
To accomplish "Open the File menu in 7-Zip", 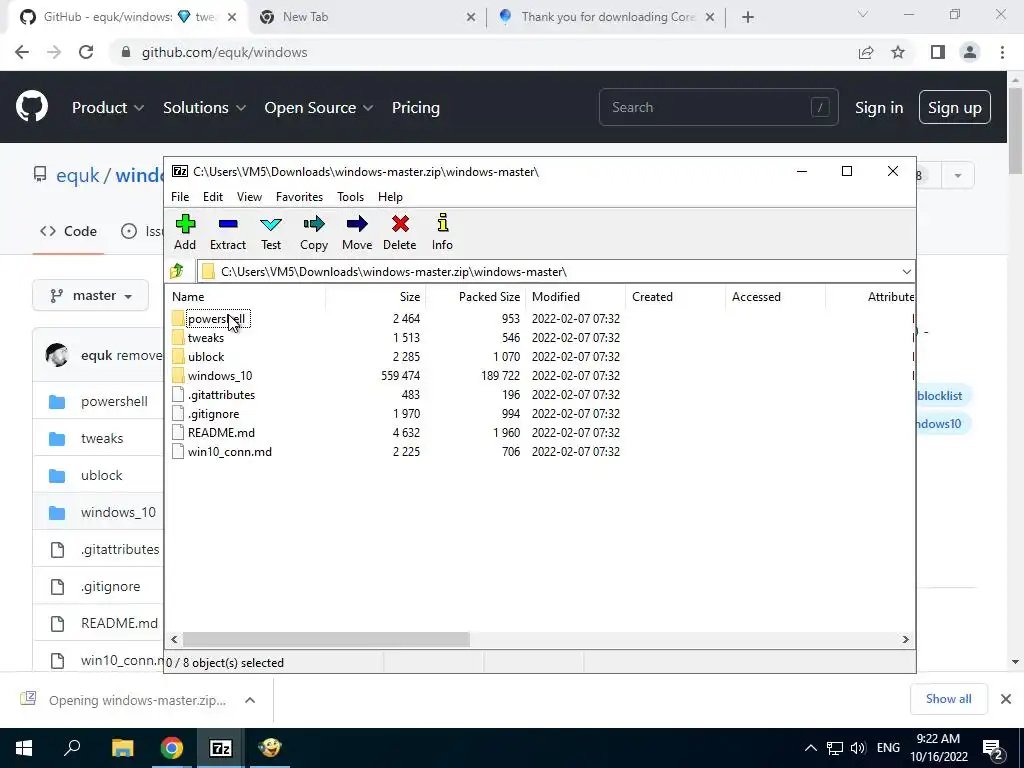I will pos(180,197).
